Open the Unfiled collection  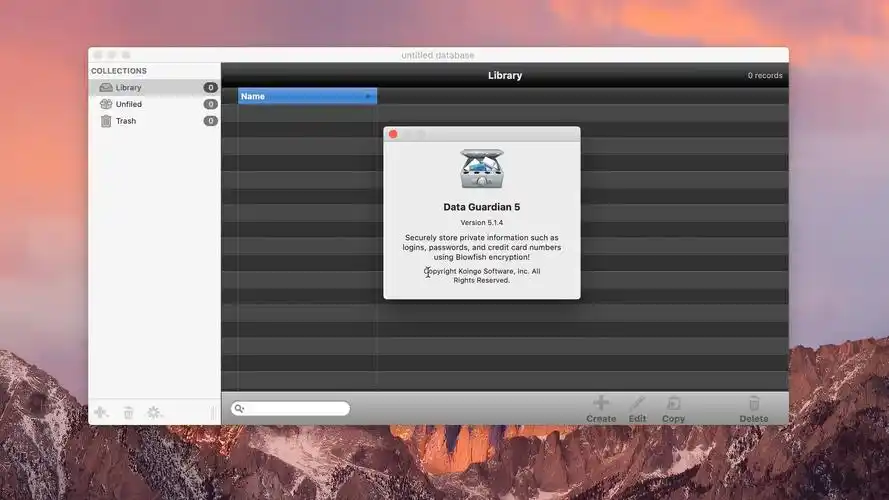[128, 104]
